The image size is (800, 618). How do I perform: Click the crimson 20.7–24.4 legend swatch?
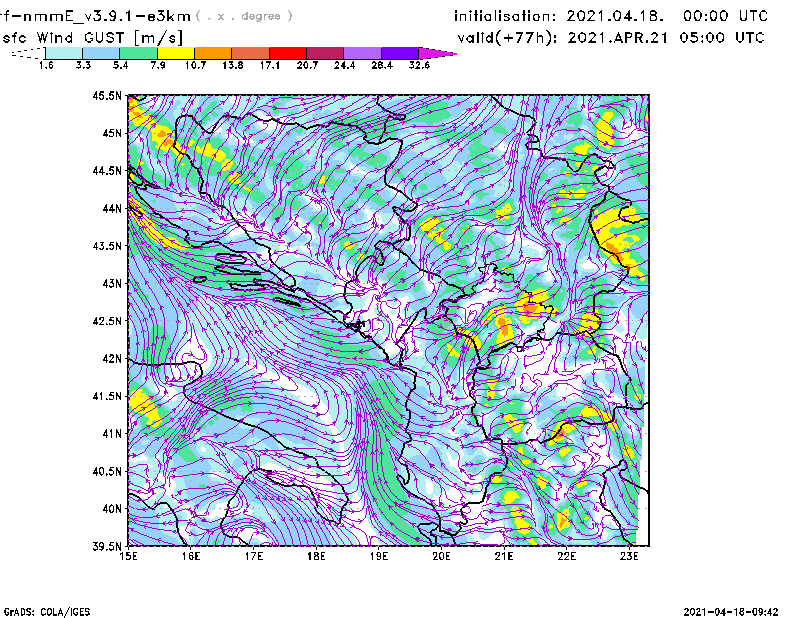[325, 53]
